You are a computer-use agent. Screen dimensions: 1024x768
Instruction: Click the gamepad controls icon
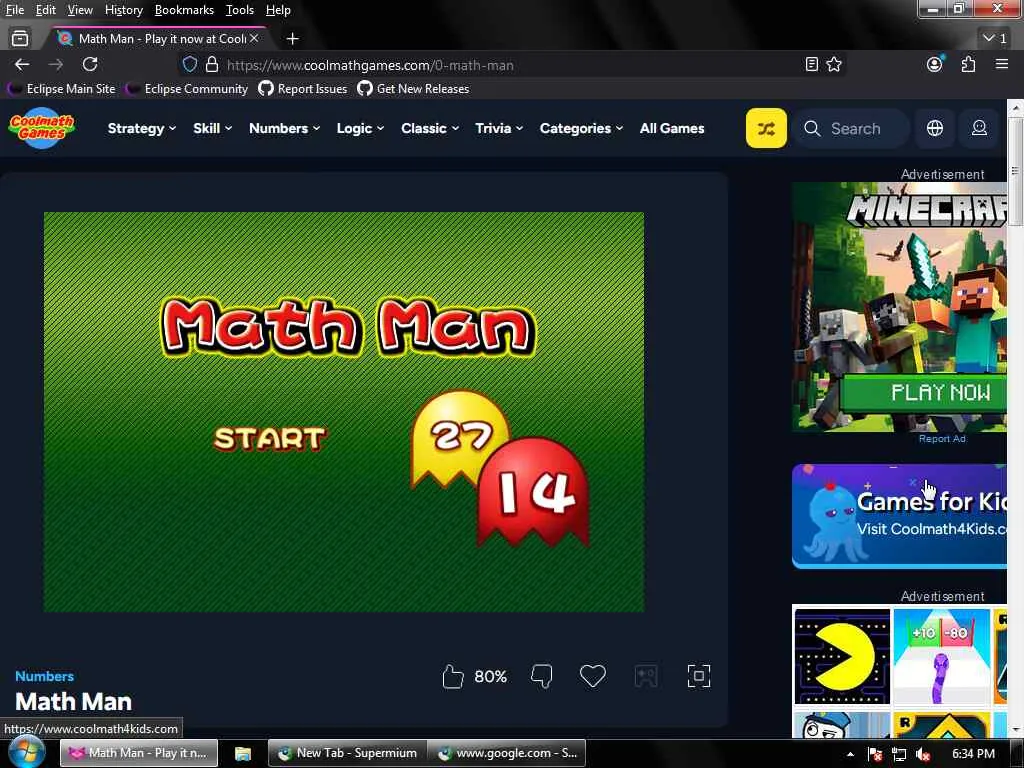(646, 676)
